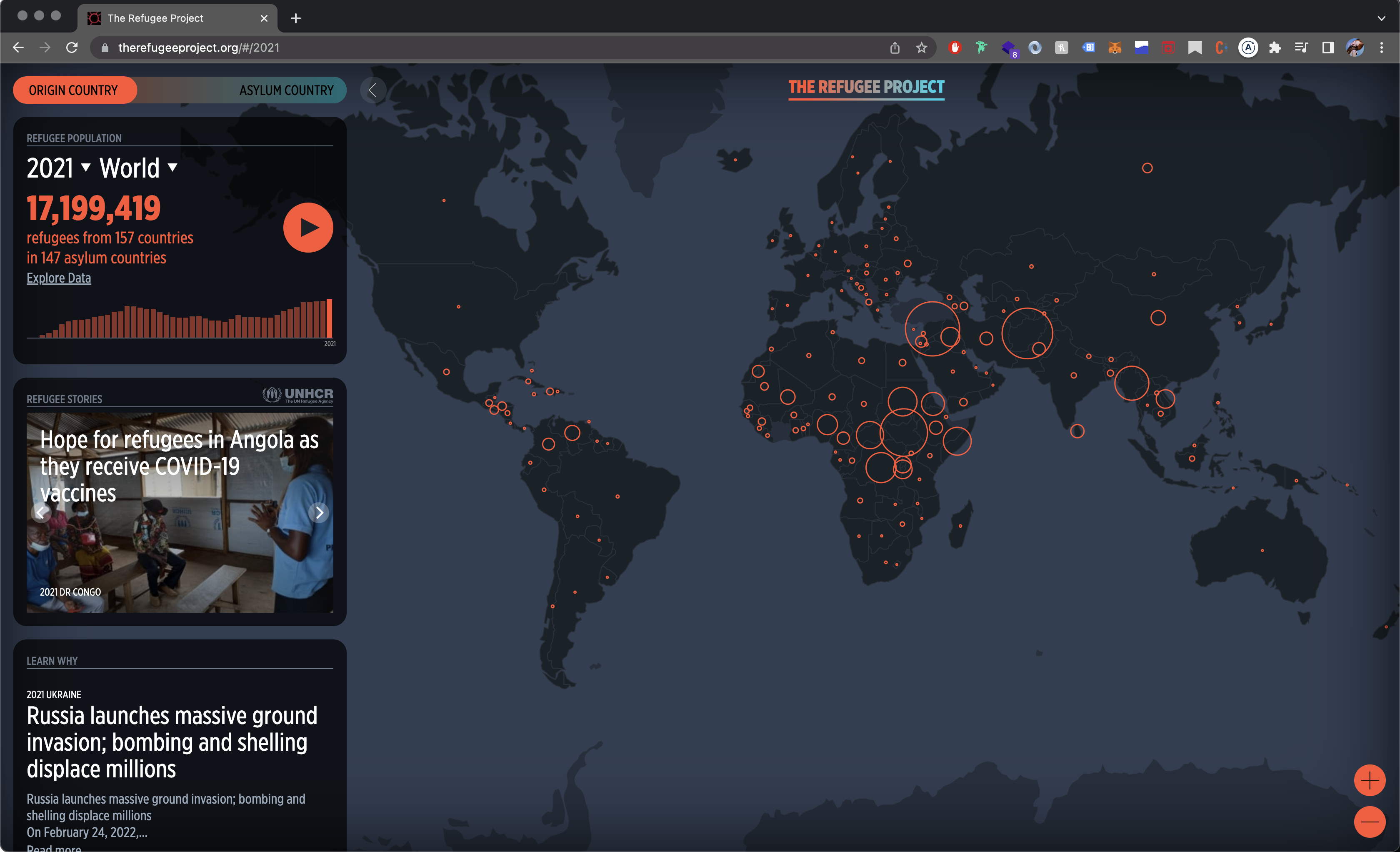Select the large Syria circle on map
This screenshot has height=852, width=1400.
click(932, 328)
